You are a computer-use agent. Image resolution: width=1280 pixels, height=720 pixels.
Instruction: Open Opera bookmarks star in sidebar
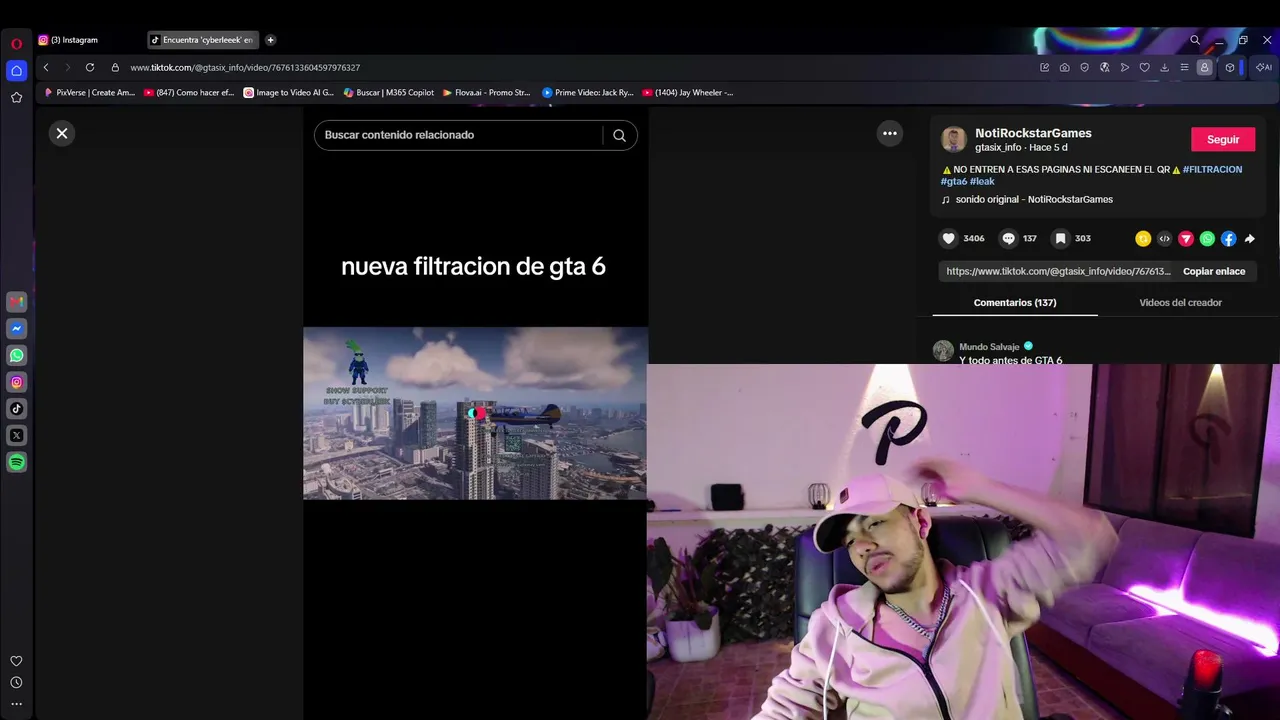16,97
